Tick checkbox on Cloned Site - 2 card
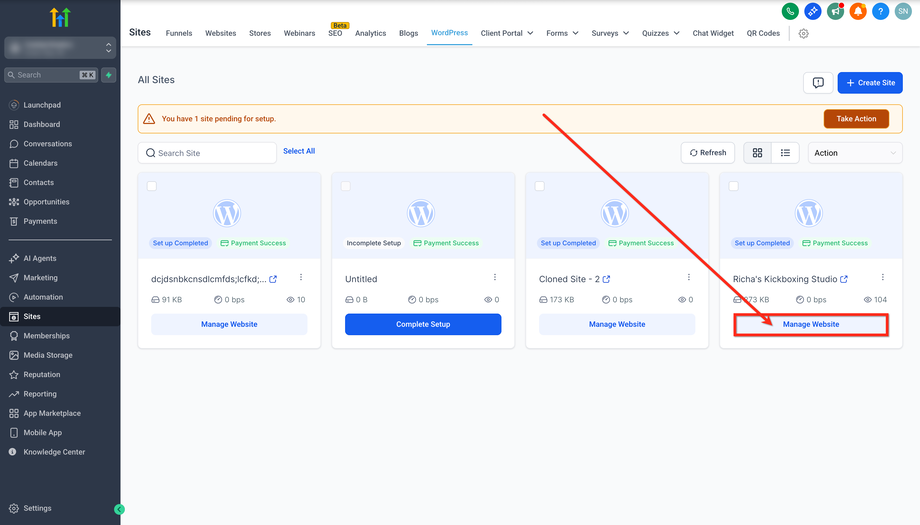920x525 pixels. point(540,186)
